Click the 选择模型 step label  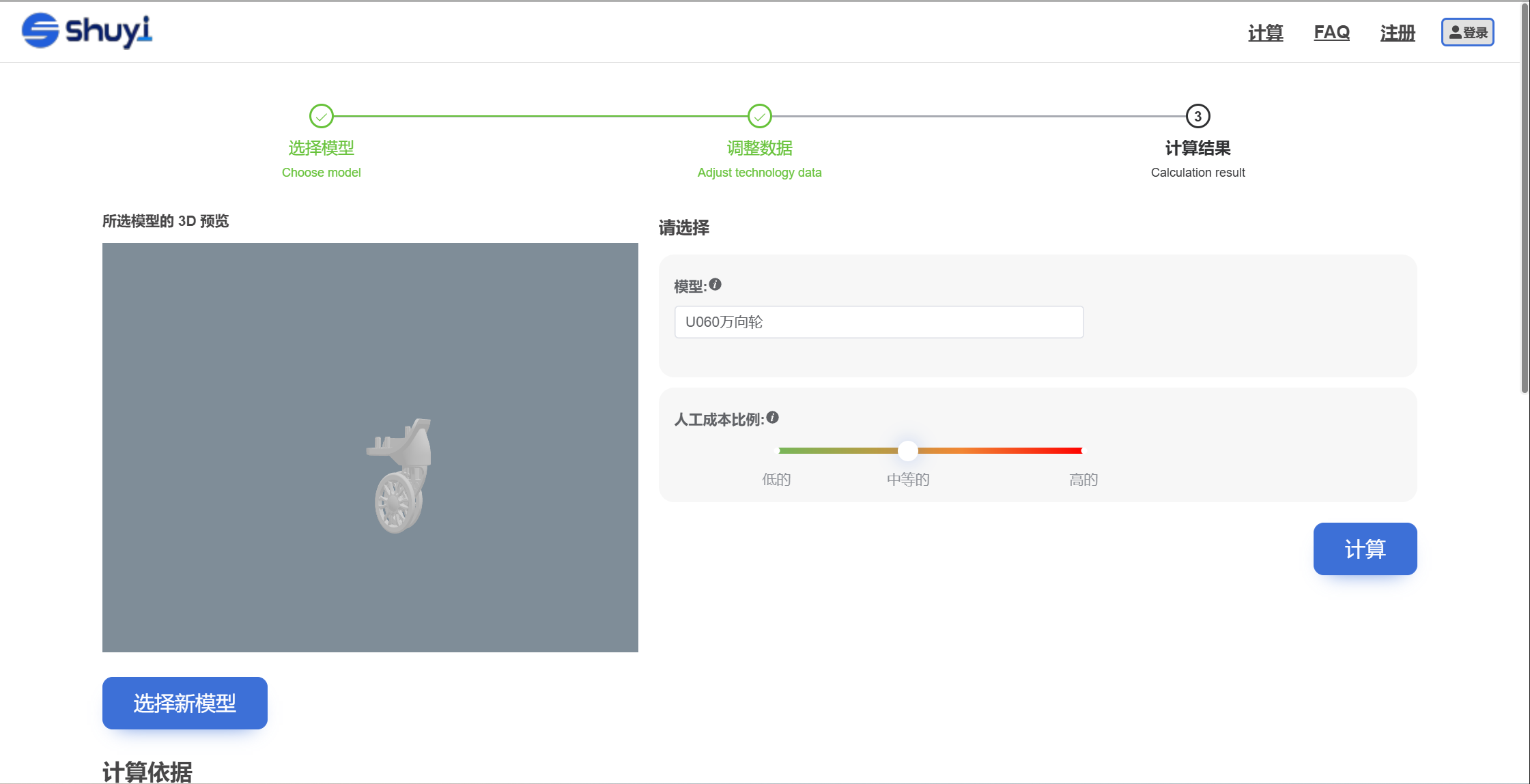pos(321,148)
